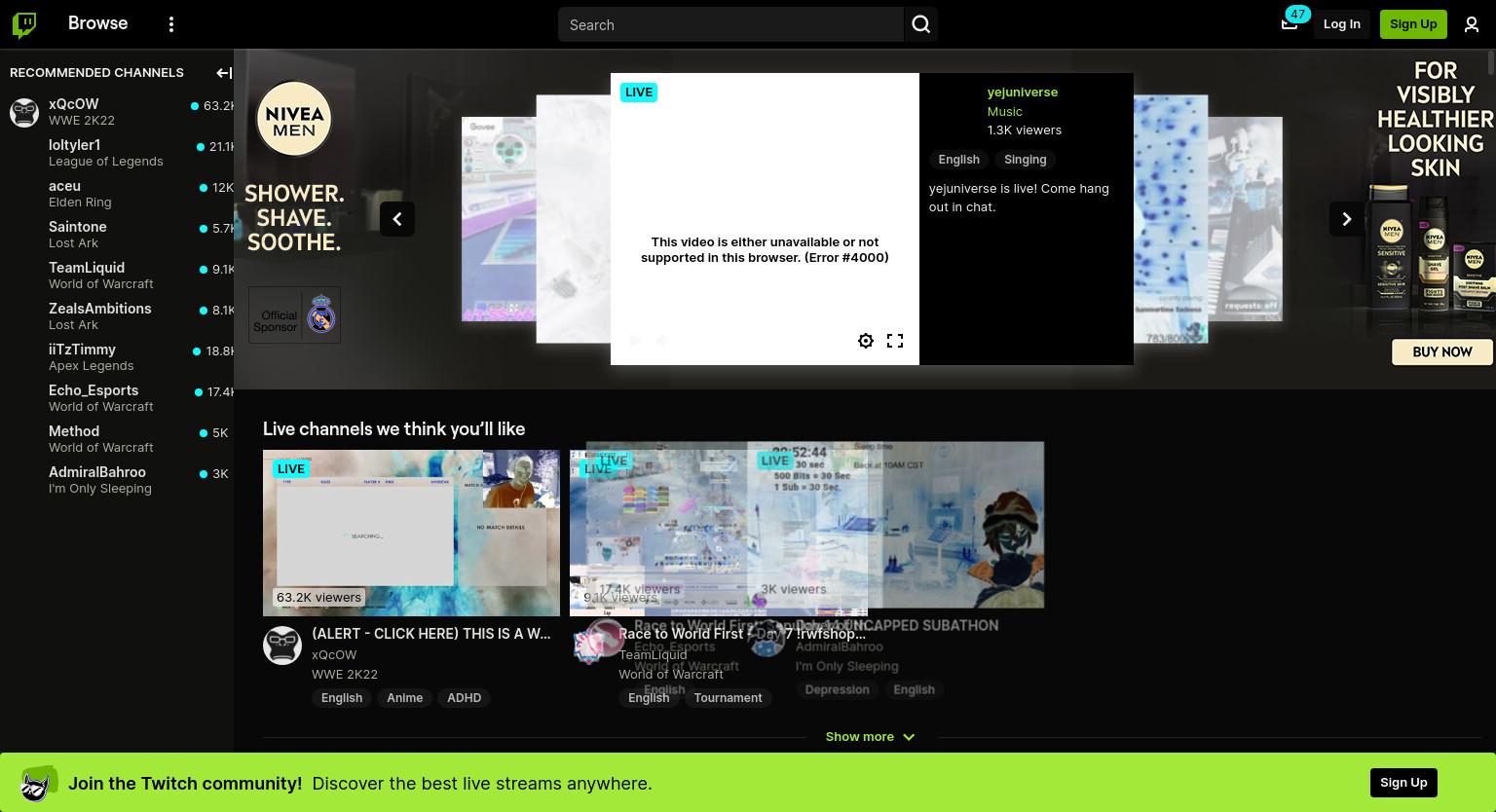
Task: Open ZealsAmbitions channel in sidebar
Action: [x=117, y=316]
